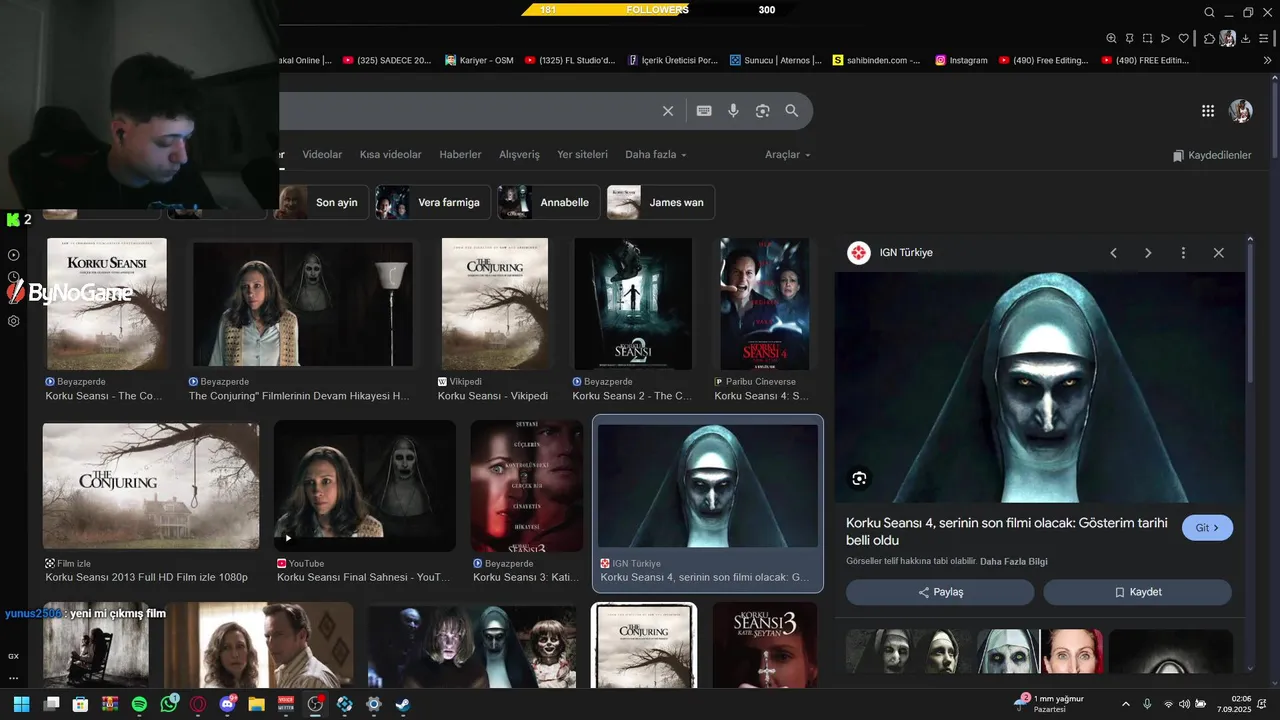Open the Kariyer - OSM bookmark
This screenshot has height=720, width=1280.
479,60
